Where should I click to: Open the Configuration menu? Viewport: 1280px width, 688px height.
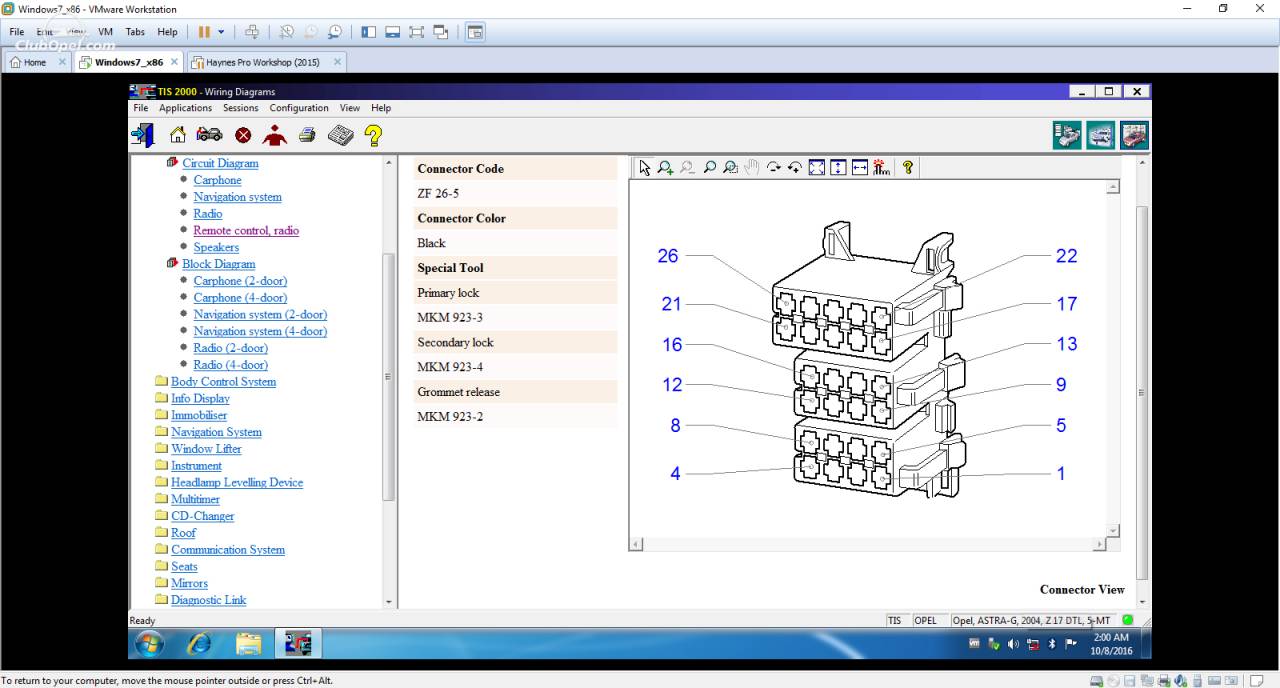pos(299,108)
